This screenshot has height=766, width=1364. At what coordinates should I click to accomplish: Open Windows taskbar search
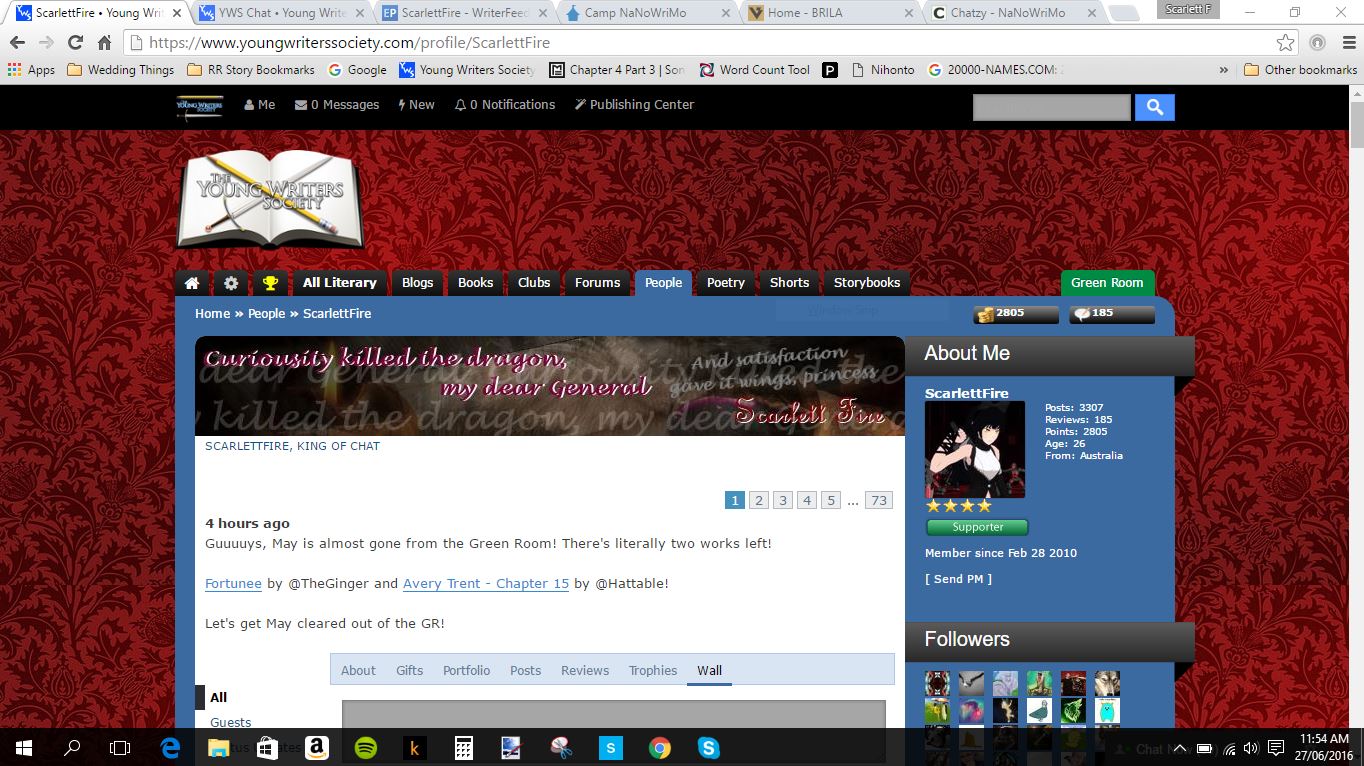point(72,747)
